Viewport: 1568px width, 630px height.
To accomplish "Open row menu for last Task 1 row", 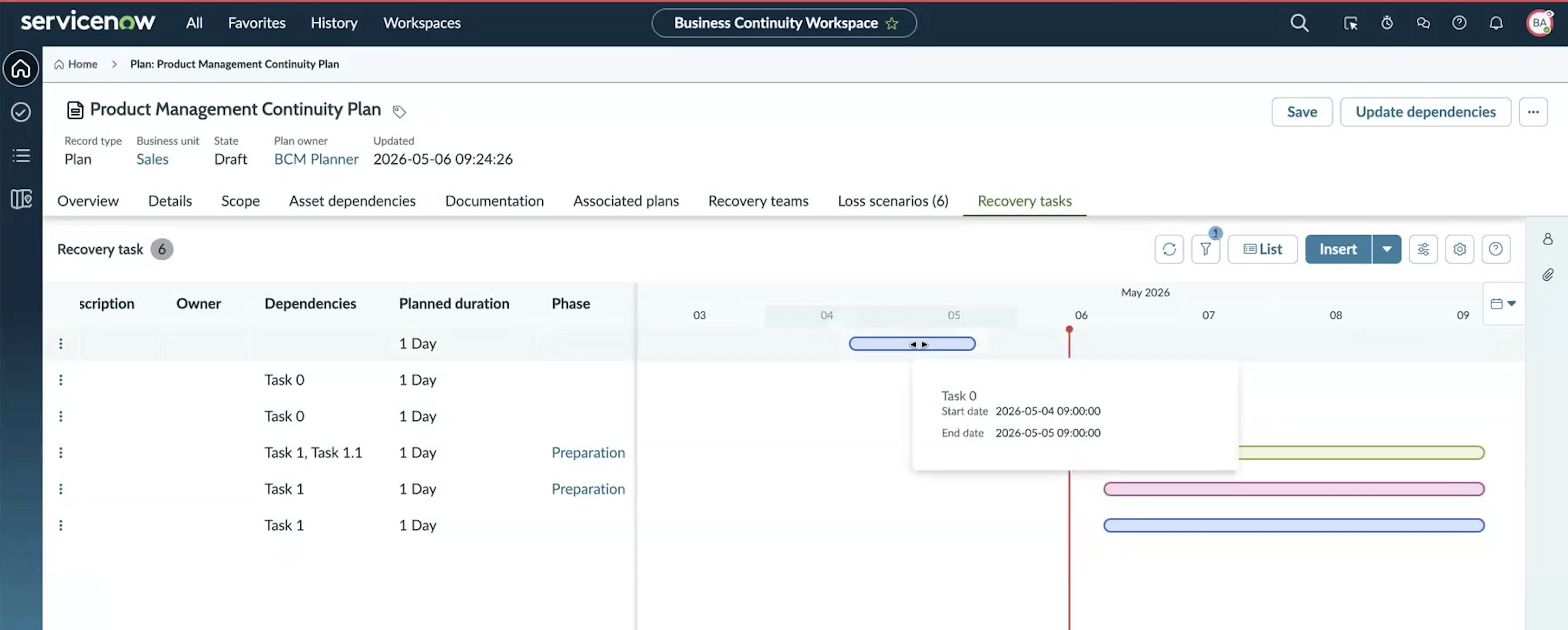I will coord(61,526).
